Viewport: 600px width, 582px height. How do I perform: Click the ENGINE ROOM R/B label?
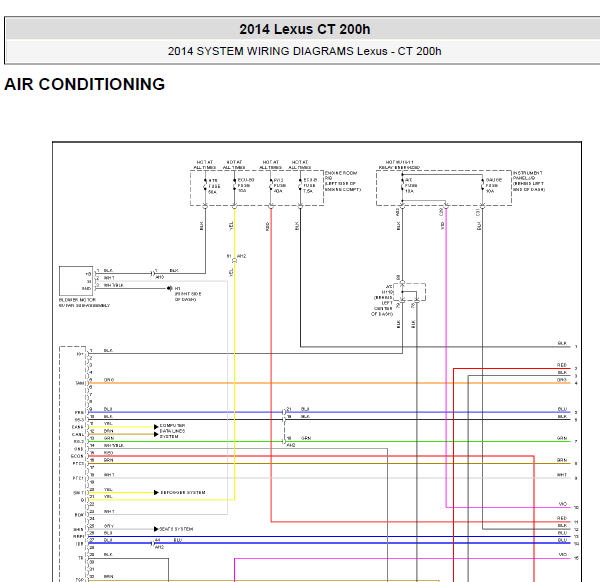[343, 181]
